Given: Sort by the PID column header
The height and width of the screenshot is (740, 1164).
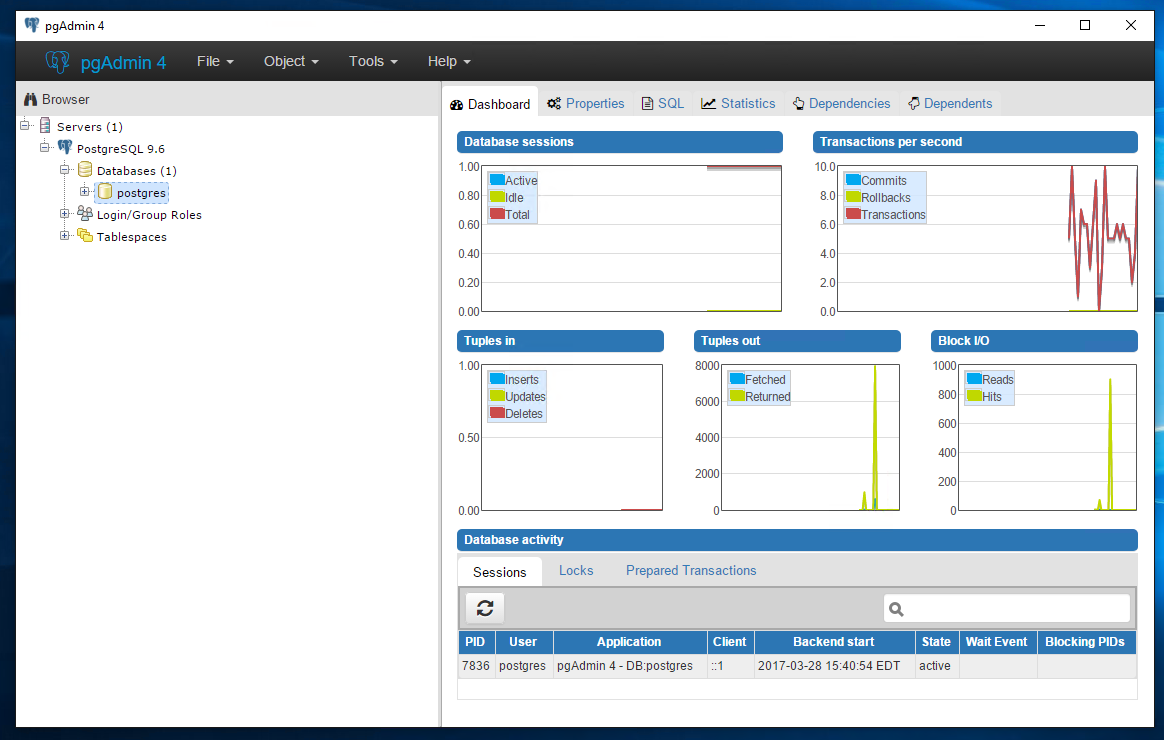Looking at the screenshot, I should pyautogui.click(x=476, y=642).
